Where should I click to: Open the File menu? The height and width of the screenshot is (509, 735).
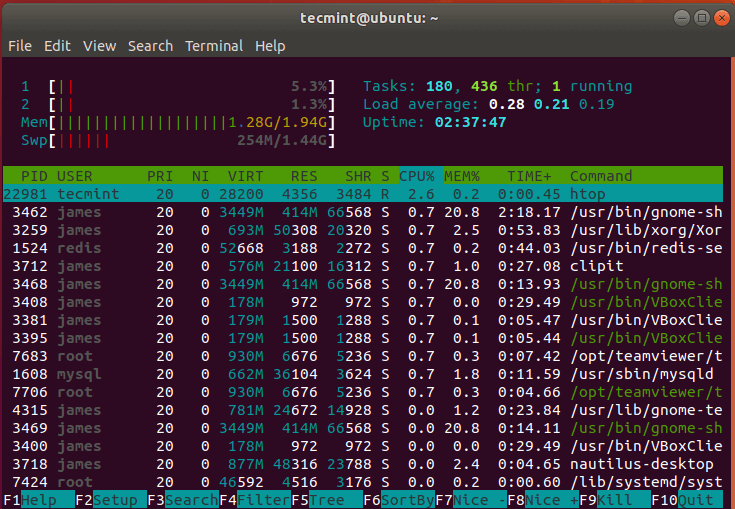click(20, 46)
